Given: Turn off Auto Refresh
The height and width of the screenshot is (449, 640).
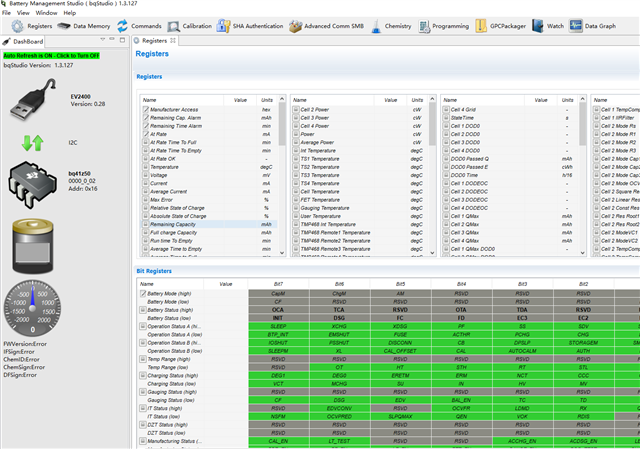Looking at the screenshot, I should 51,56.
